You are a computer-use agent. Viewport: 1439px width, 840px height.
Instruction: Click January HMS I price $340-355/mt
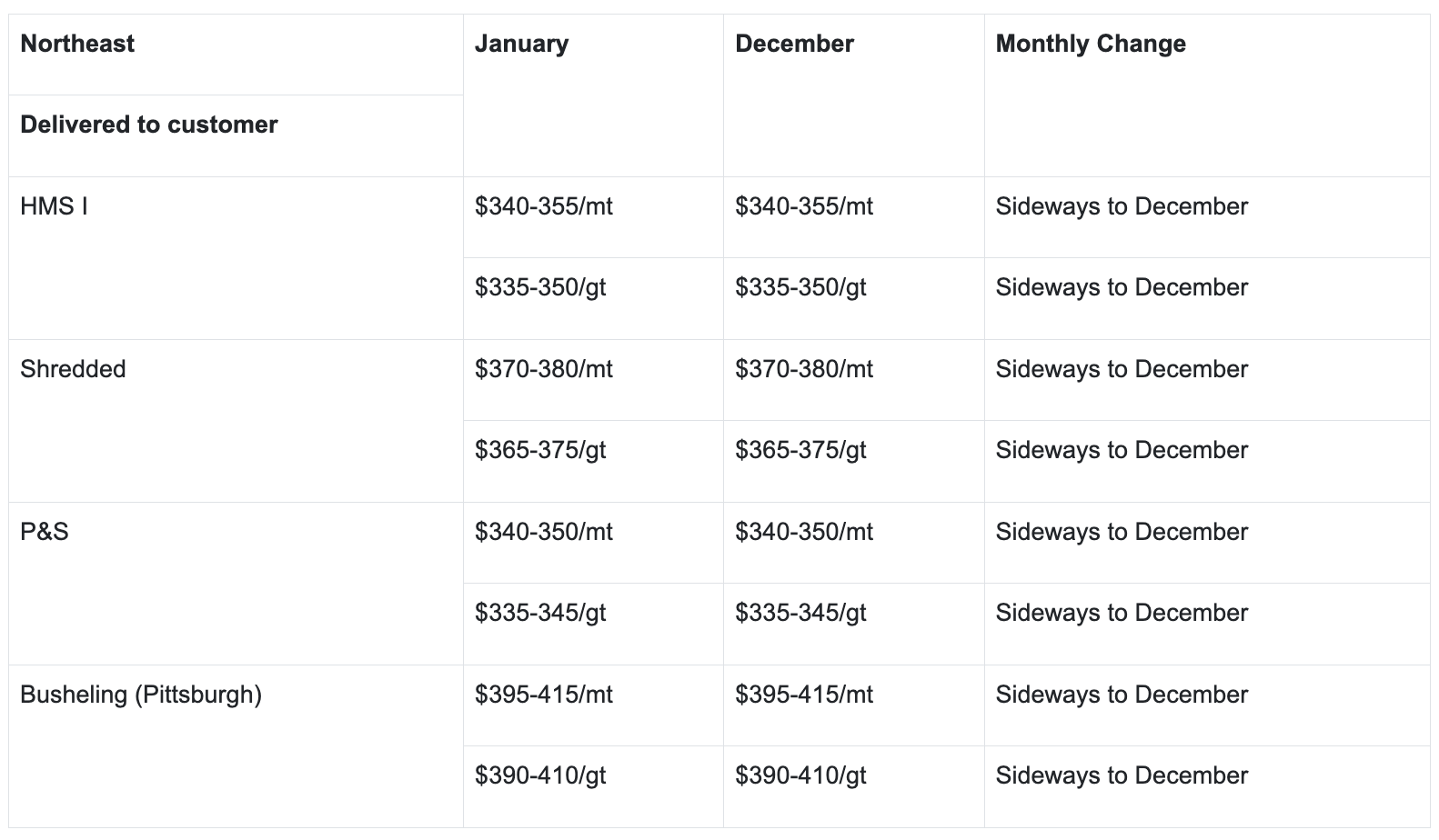[543, 206]
